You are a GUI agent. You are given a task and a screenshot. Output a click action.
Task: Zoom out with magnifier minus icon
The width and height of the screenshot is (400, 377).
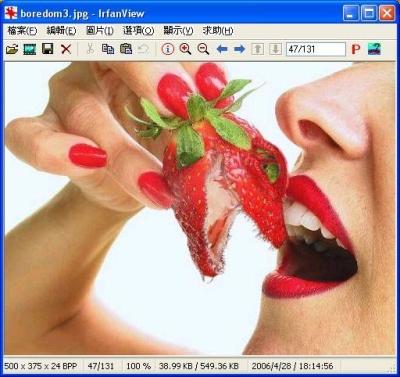(x=203, y=49)
